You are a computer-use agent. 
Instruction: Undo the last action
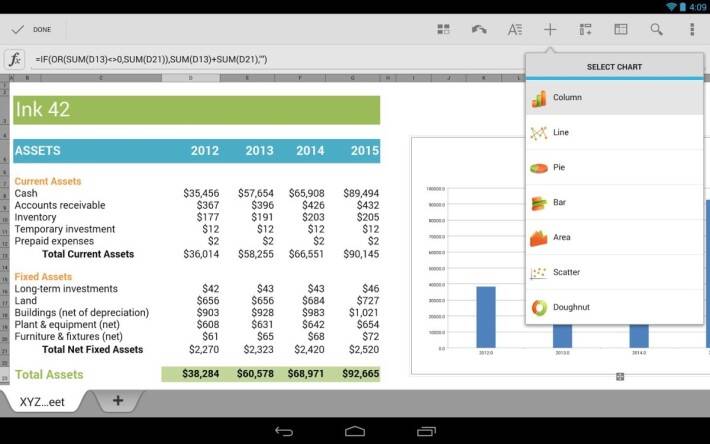click(x=479, y=29)
